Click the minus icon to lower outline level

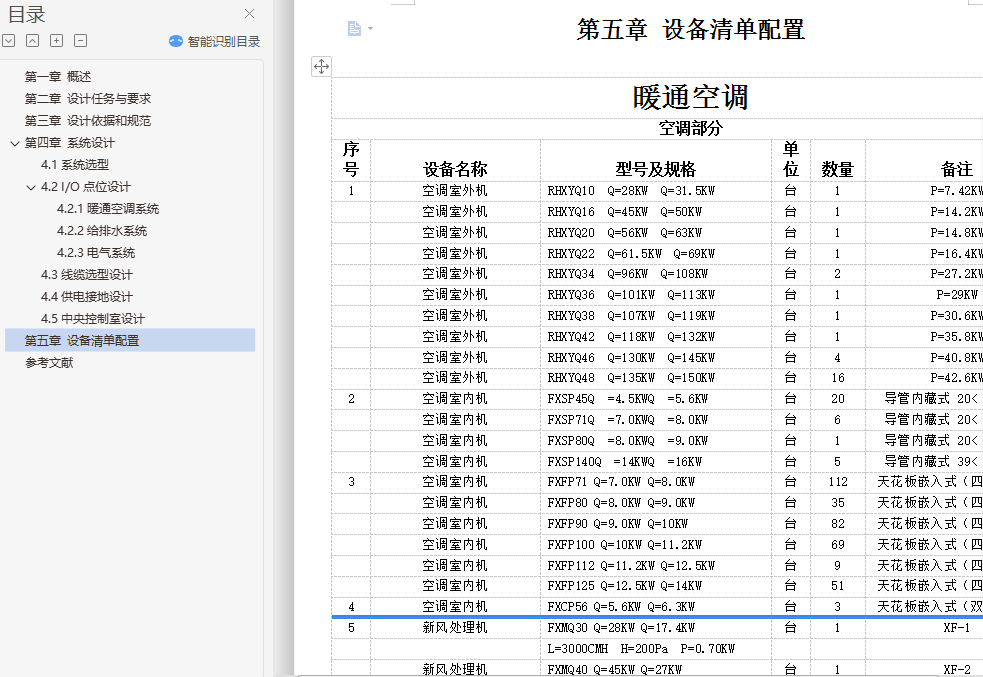point(80,41)
